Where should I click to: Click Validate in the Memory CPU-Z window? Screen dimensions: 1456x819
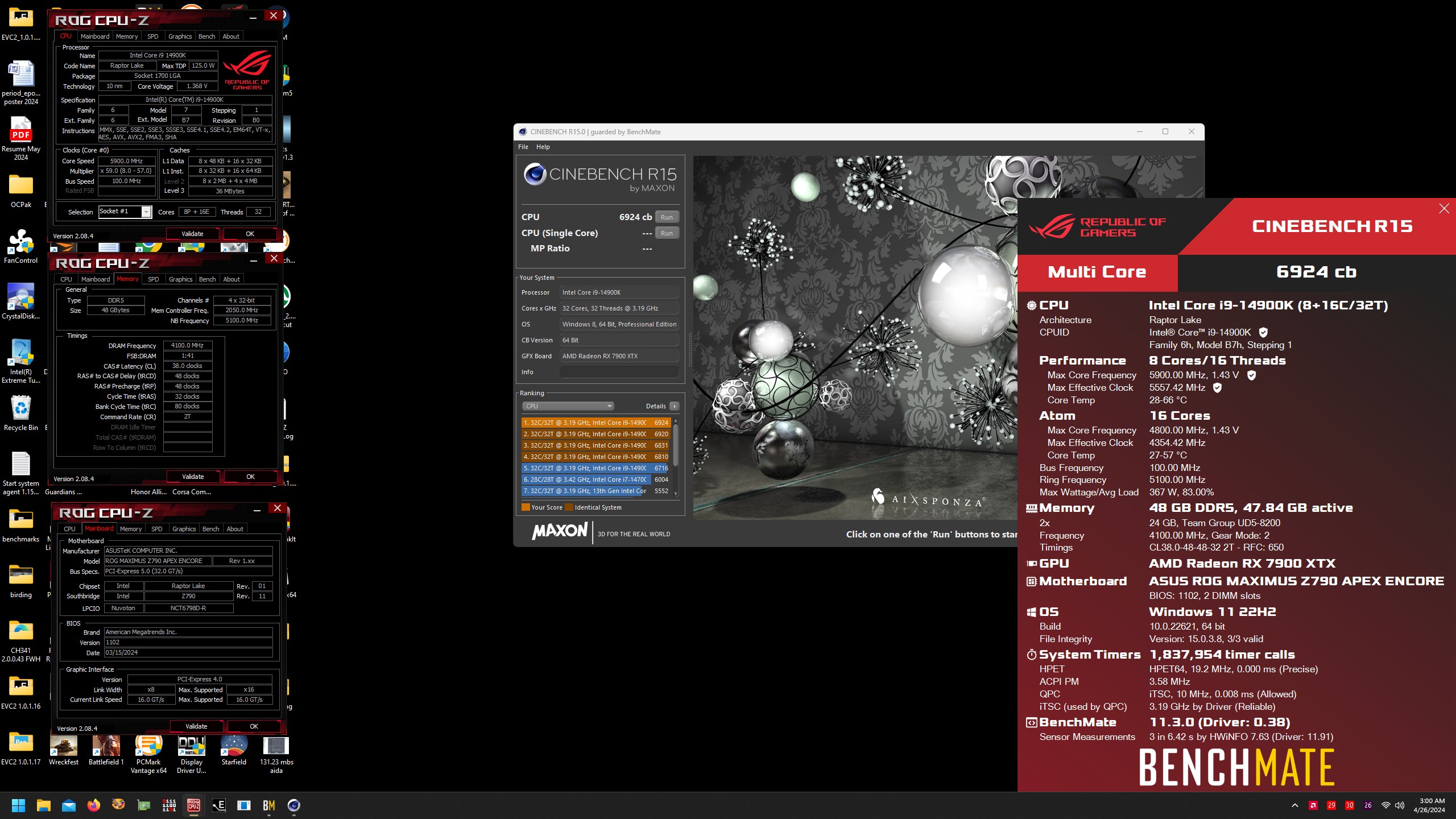click(x=193, y=477)
